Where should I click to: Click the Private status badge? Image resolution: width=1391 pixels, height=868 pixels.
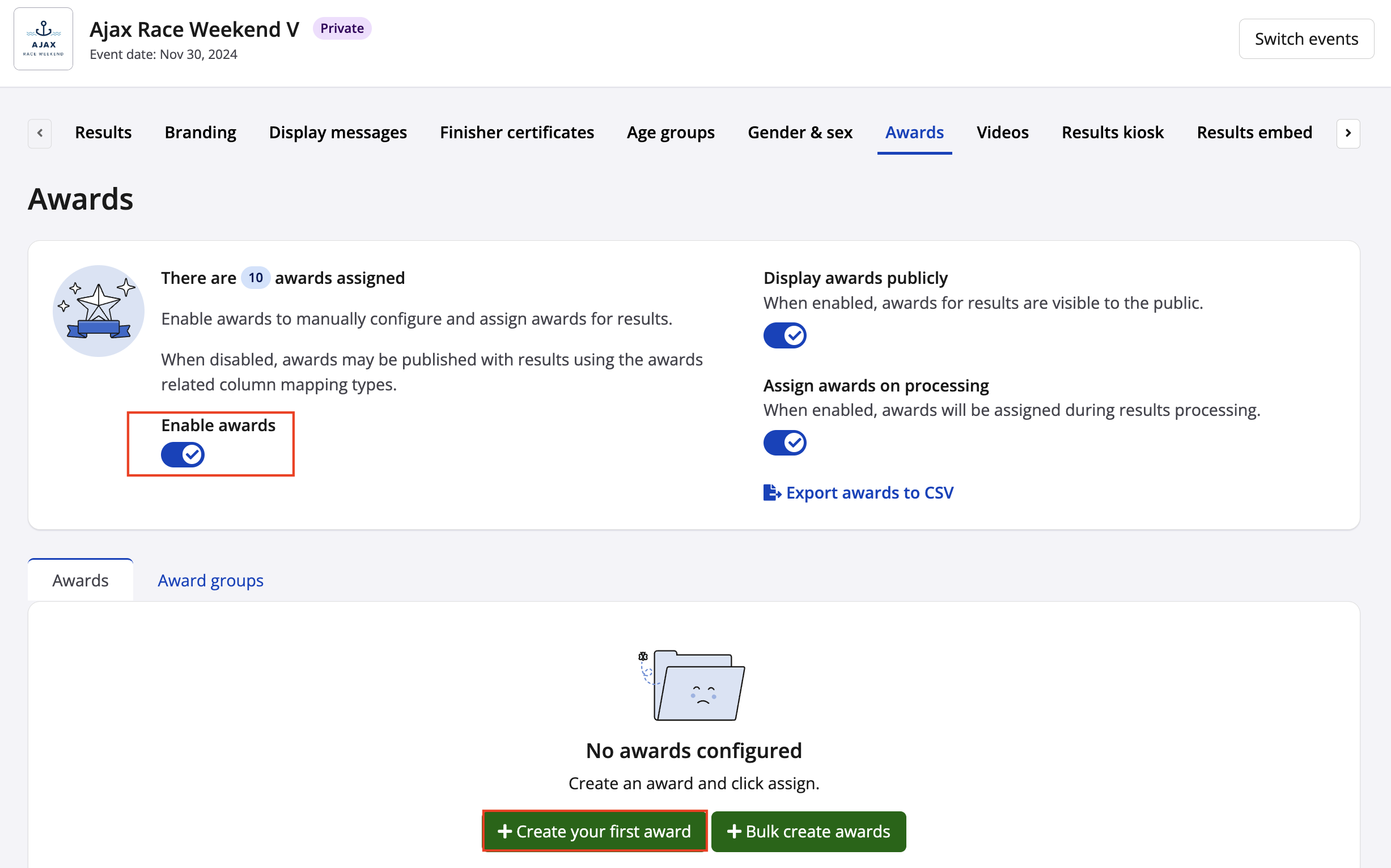[342, 28]
